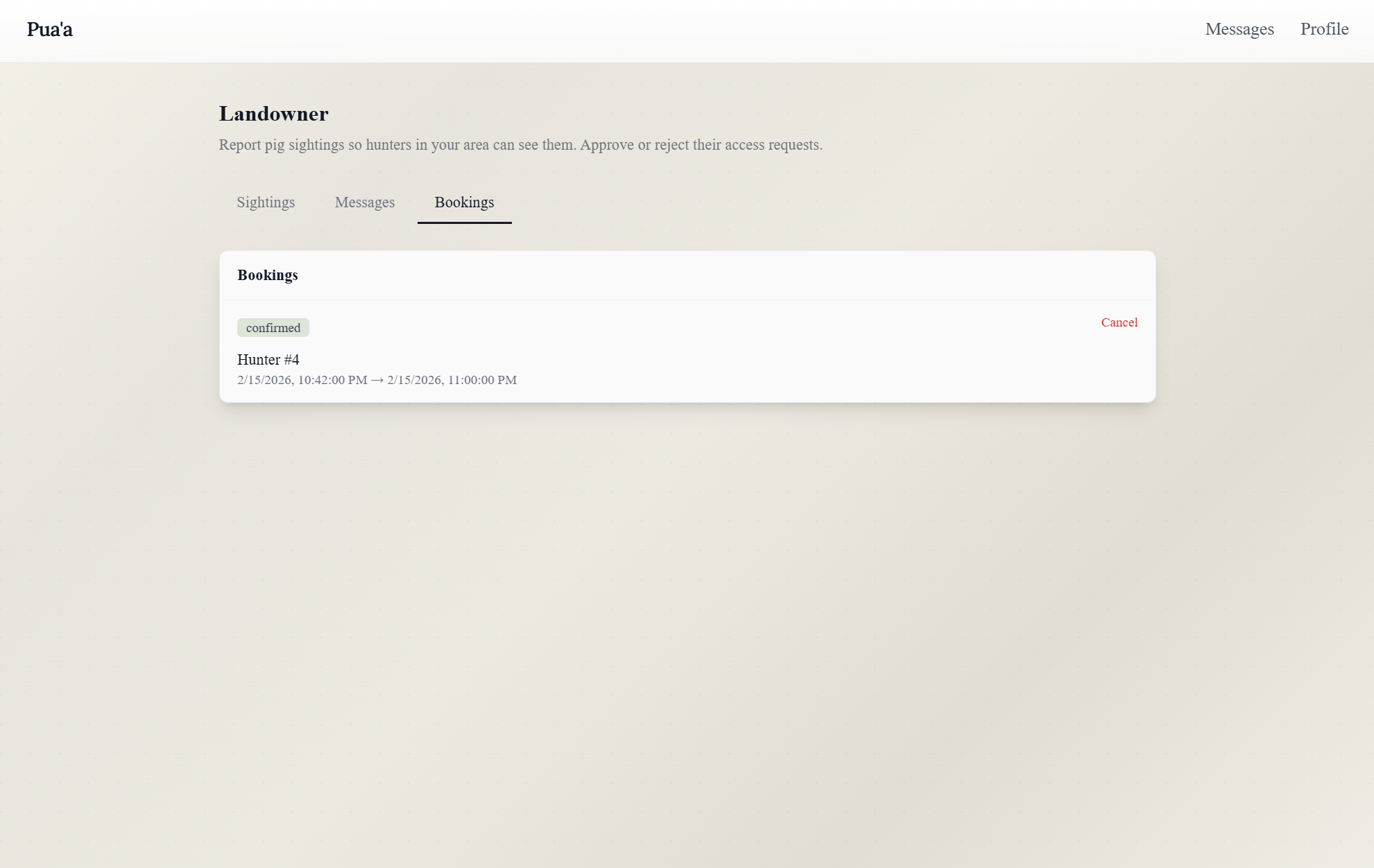Click the booking start time 10:42:00 PM
The height and width of the screenshot is (868, 1374).
332,380
